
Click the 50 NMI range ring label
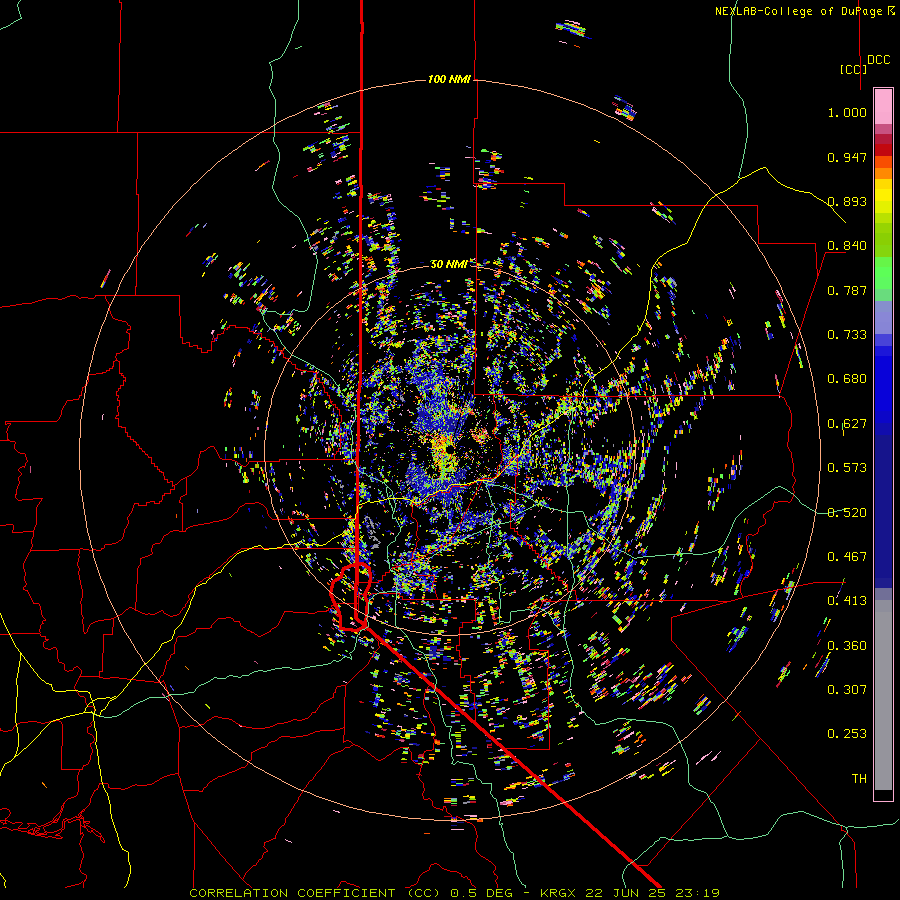pos(449,264)
